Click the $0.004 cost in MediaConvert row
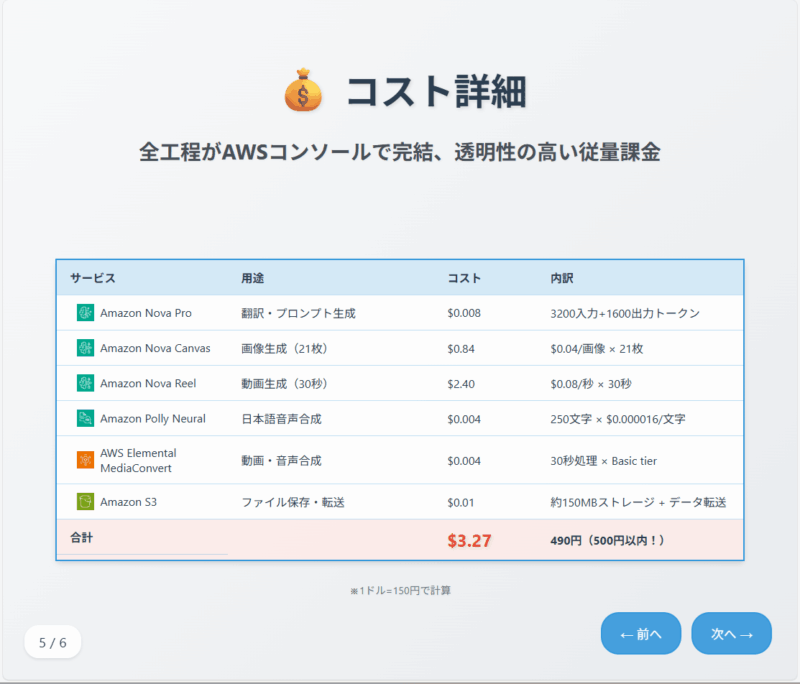Viewport: 800px width, 684px height. click(x=464, y=461)
